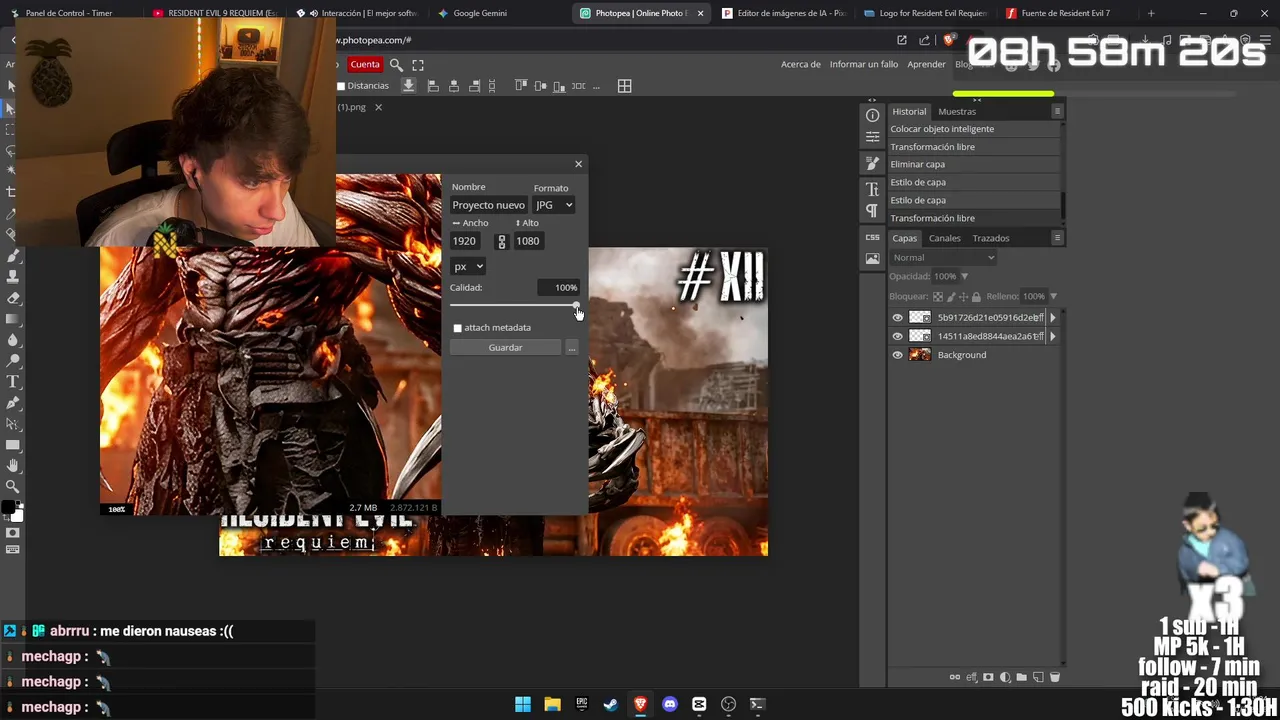The height and width of the screenshot is (720, 1280).
Task: Select the Blur drop tool
Action: pyautogui.click(x=13, y=339)
